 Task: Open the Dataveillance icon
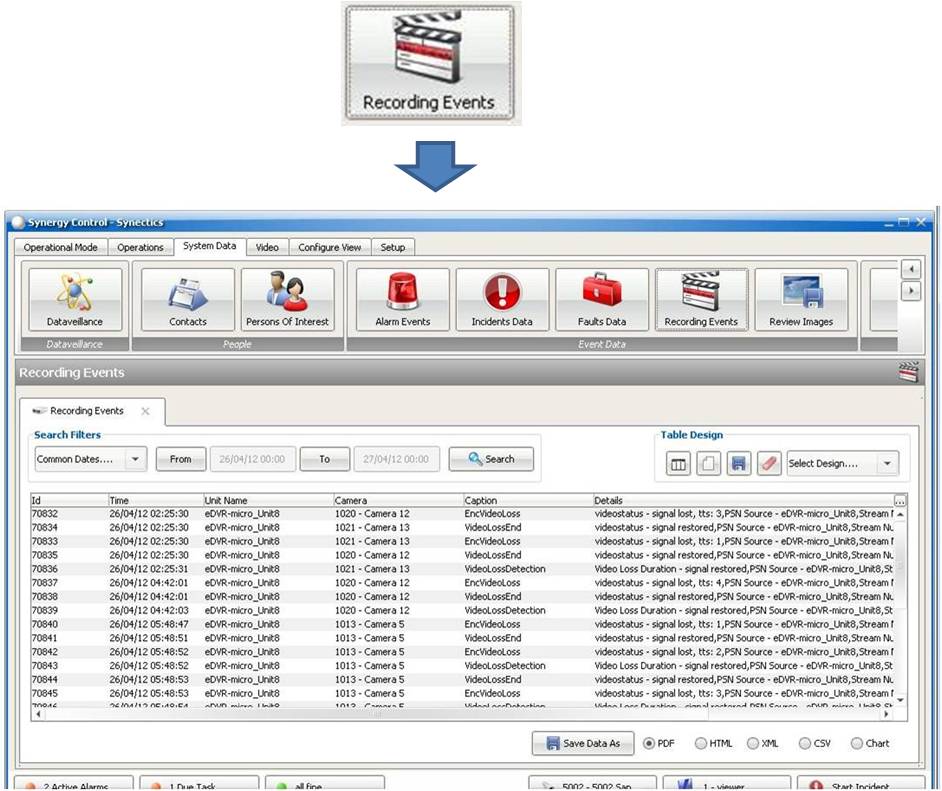coord(75,299)
